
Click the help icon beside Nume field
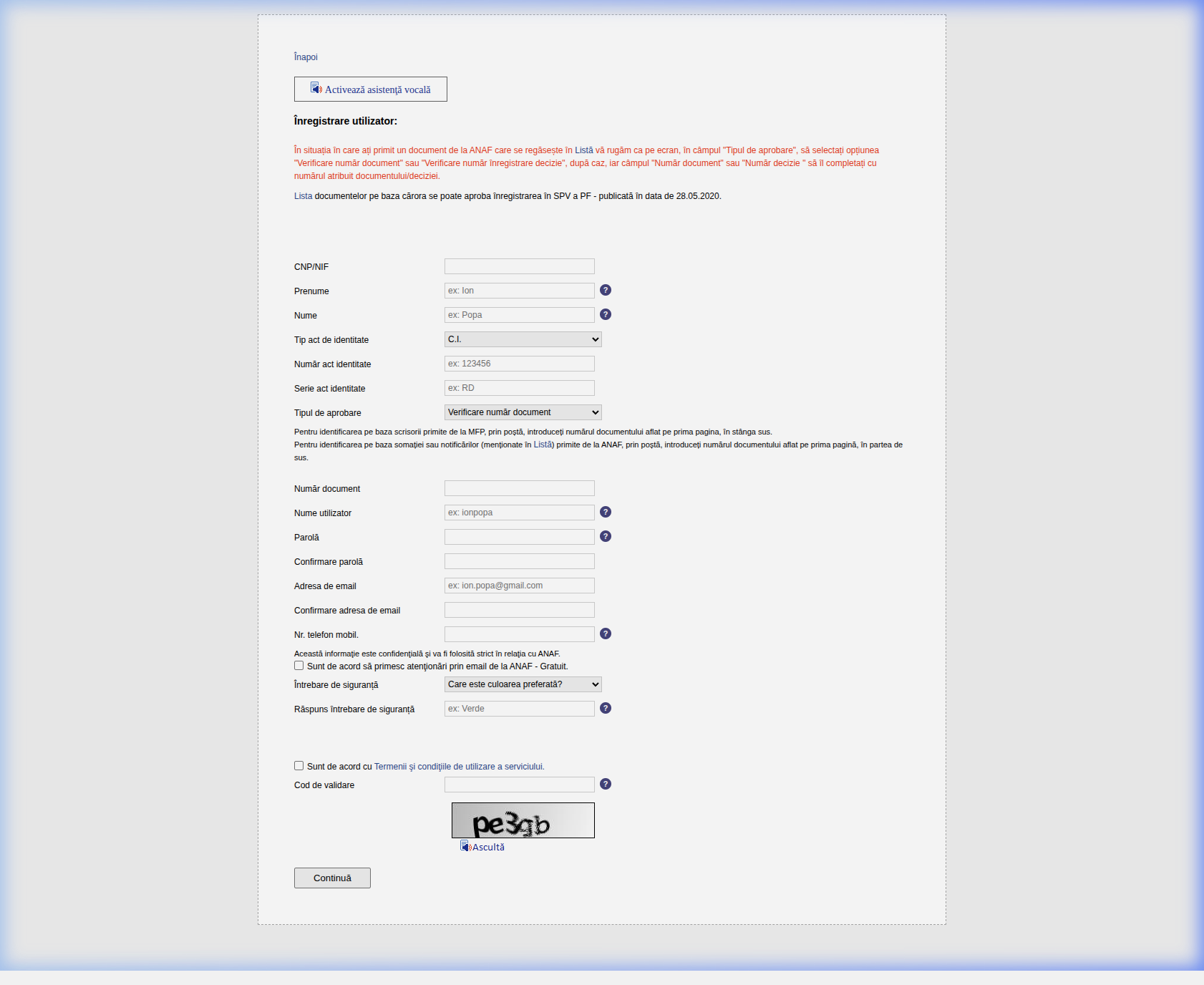point(606,314)
